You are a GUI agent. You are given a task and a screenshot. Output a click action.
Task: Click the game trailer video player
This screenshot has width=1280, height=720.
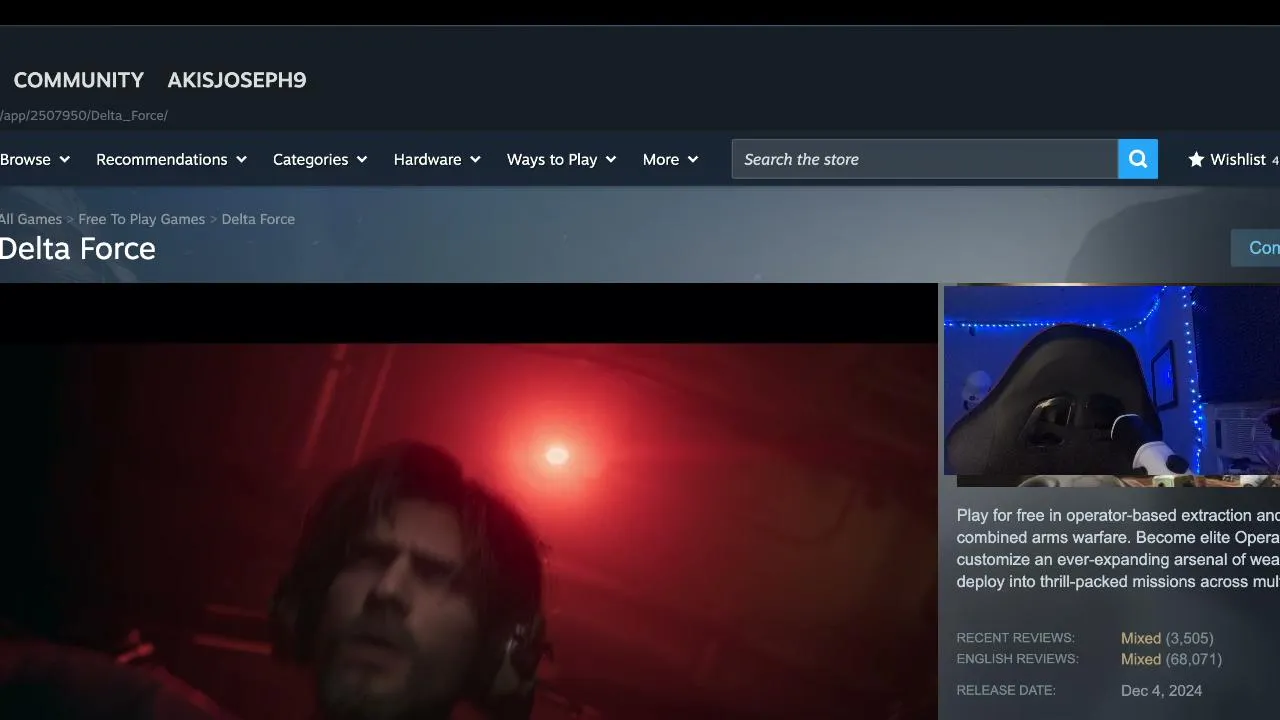pyautogui.click(x=469, y=502)
